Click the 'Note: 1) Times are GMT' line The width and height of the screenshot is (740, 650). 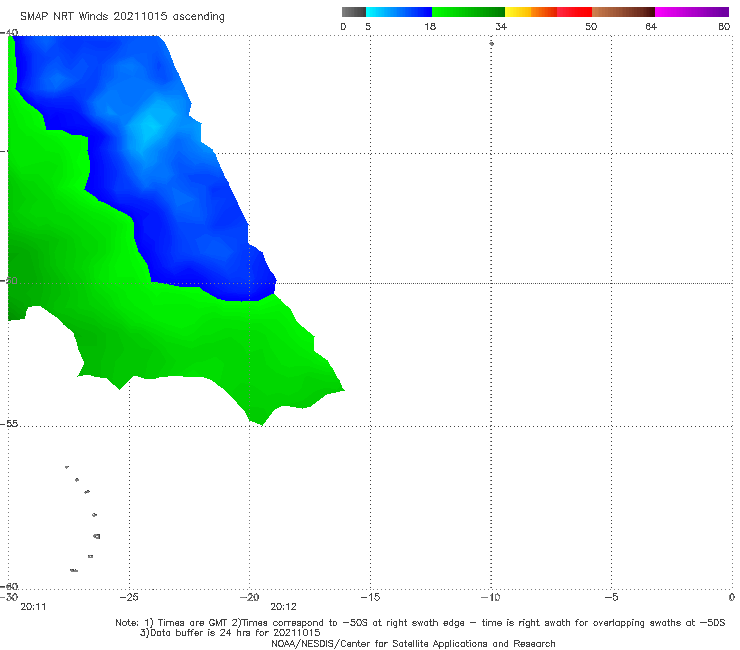[420, 623]
